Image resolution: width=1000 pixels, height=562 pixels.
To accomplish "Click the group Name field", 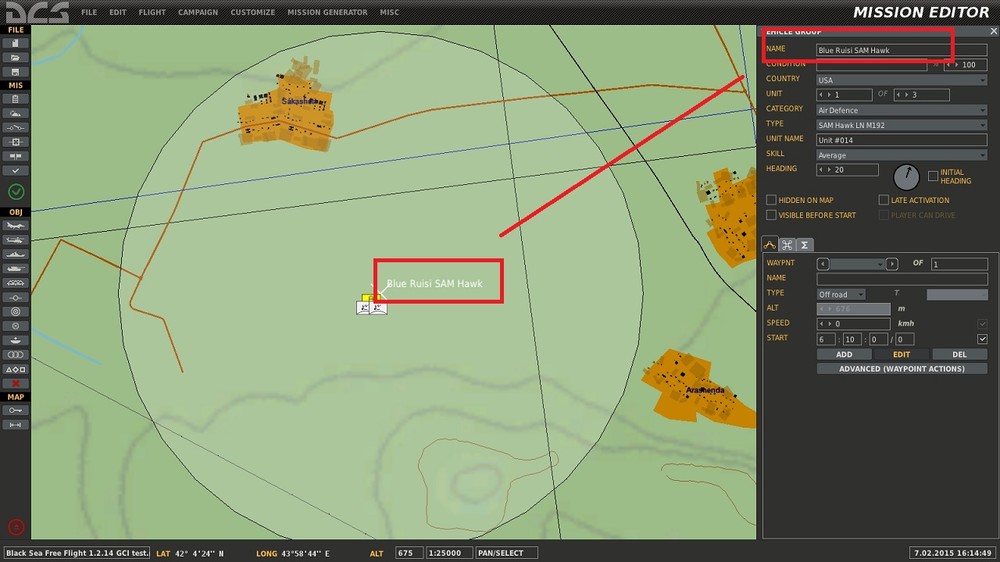I will point(902,50).
